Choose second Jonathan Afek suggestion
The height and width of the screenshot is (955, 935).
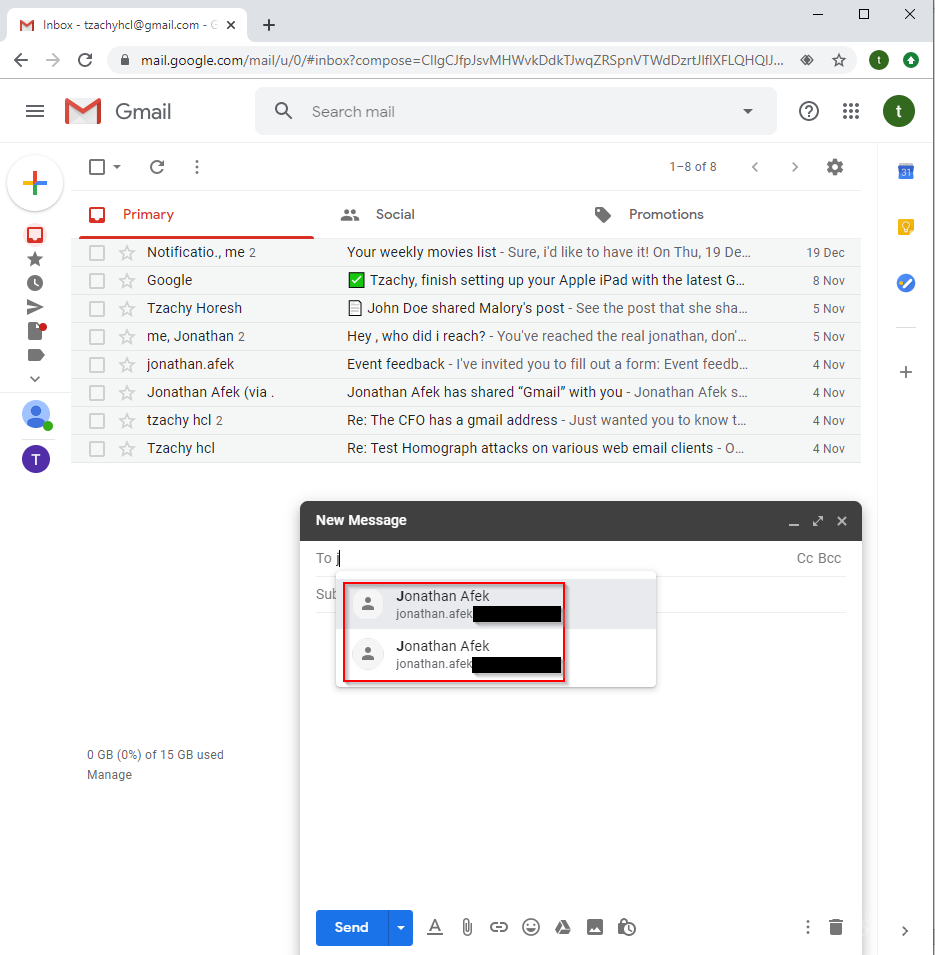(496, 654)
